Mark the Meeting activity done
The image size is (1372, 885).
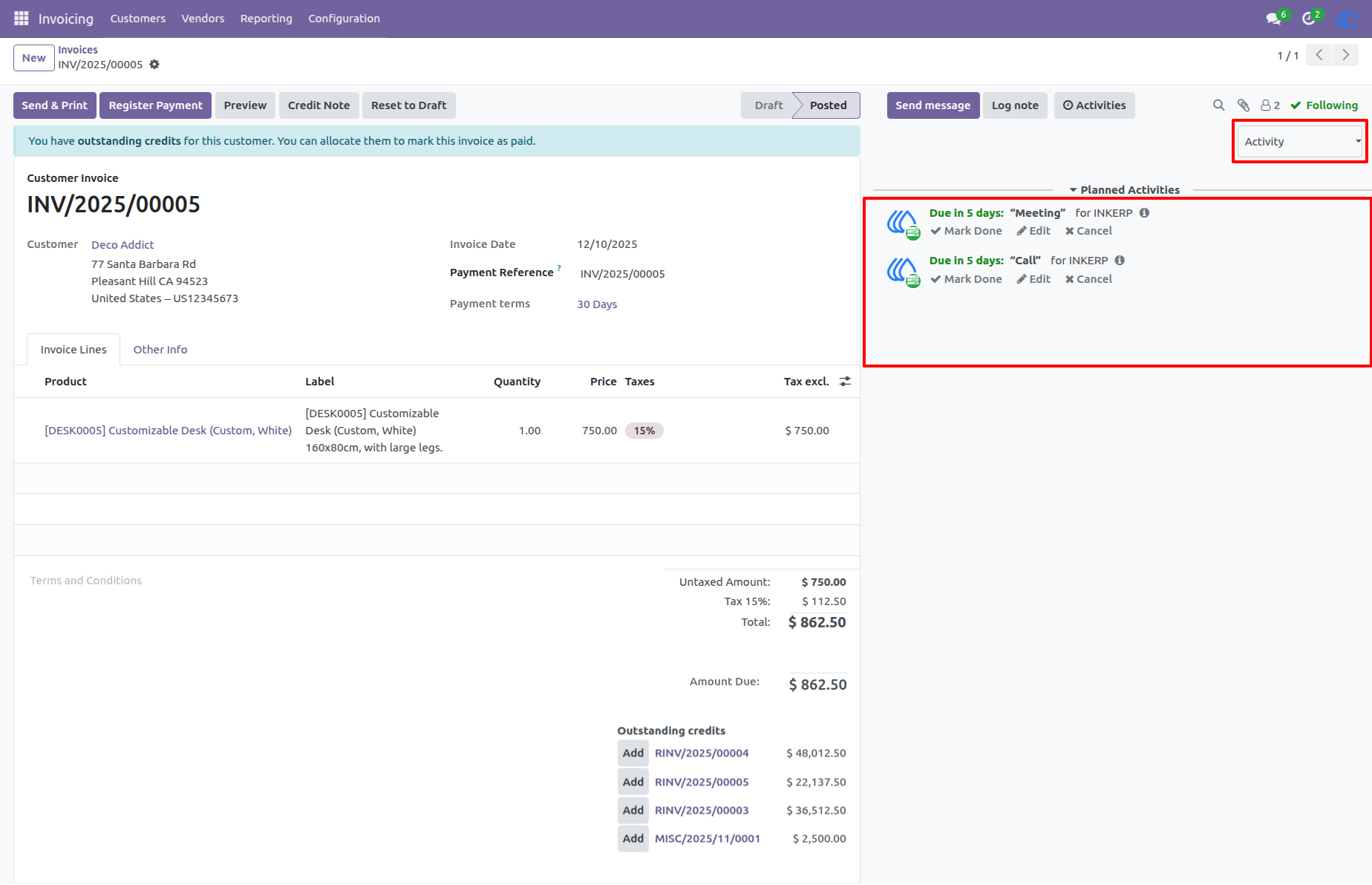click(967, 231)
